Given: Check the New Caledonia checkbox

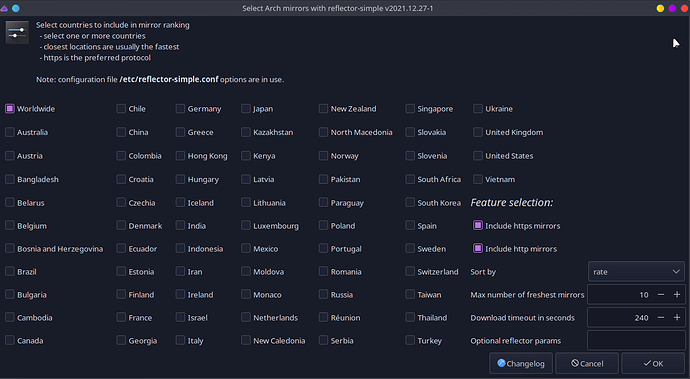Looking at the screenshot, I should (x=246, y=340).
